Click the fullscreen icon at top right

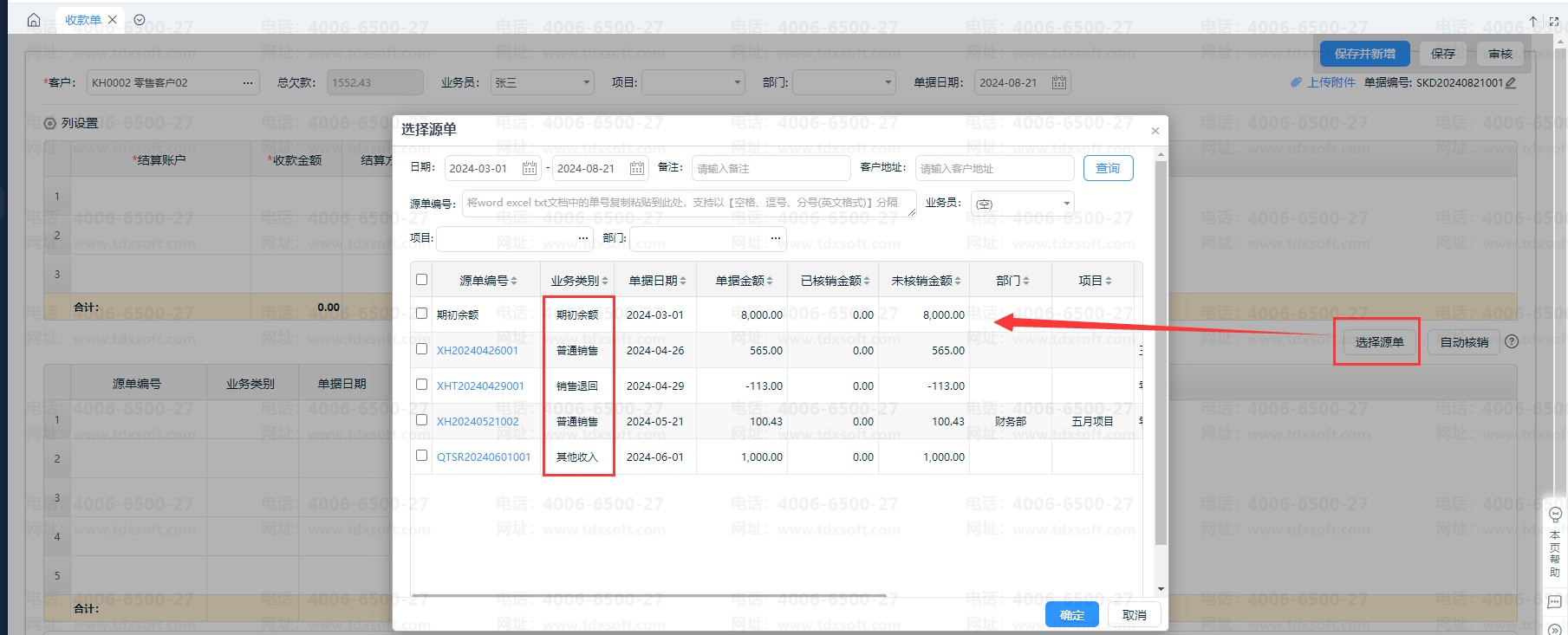tap(1553, 21)
